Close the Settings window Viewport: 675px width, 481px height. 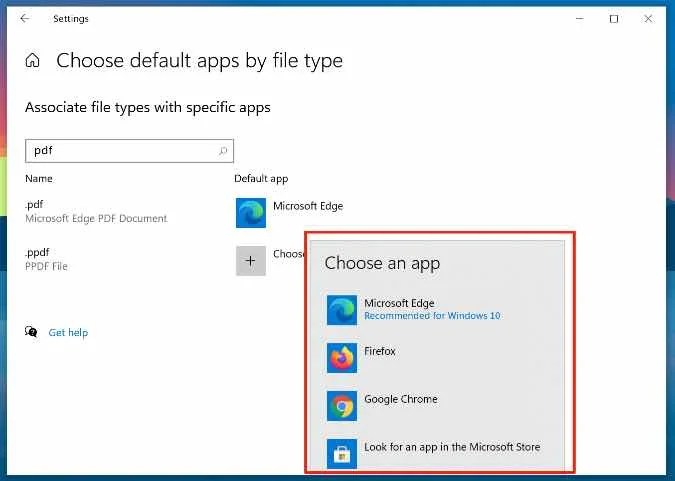tap(648, 19)
